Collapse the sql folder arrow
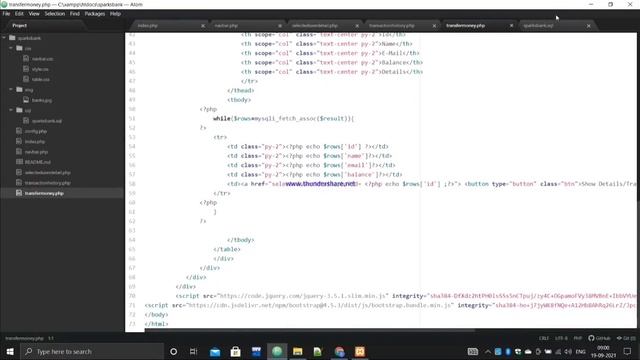Image resolution: width=640 pixels, height=360 pixels. coord(11,110)
